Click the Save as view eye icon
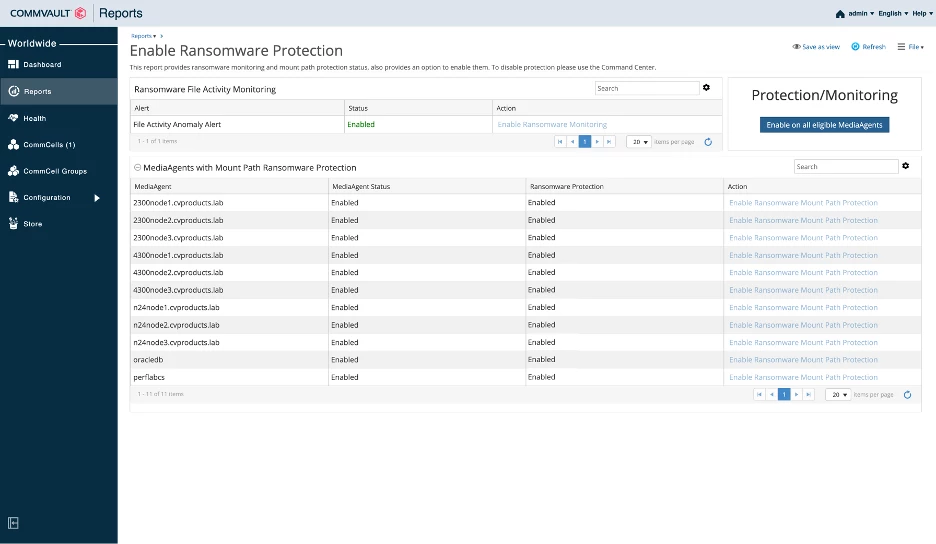Viewport: 936px width, 544px height. [x=797, y=47]
